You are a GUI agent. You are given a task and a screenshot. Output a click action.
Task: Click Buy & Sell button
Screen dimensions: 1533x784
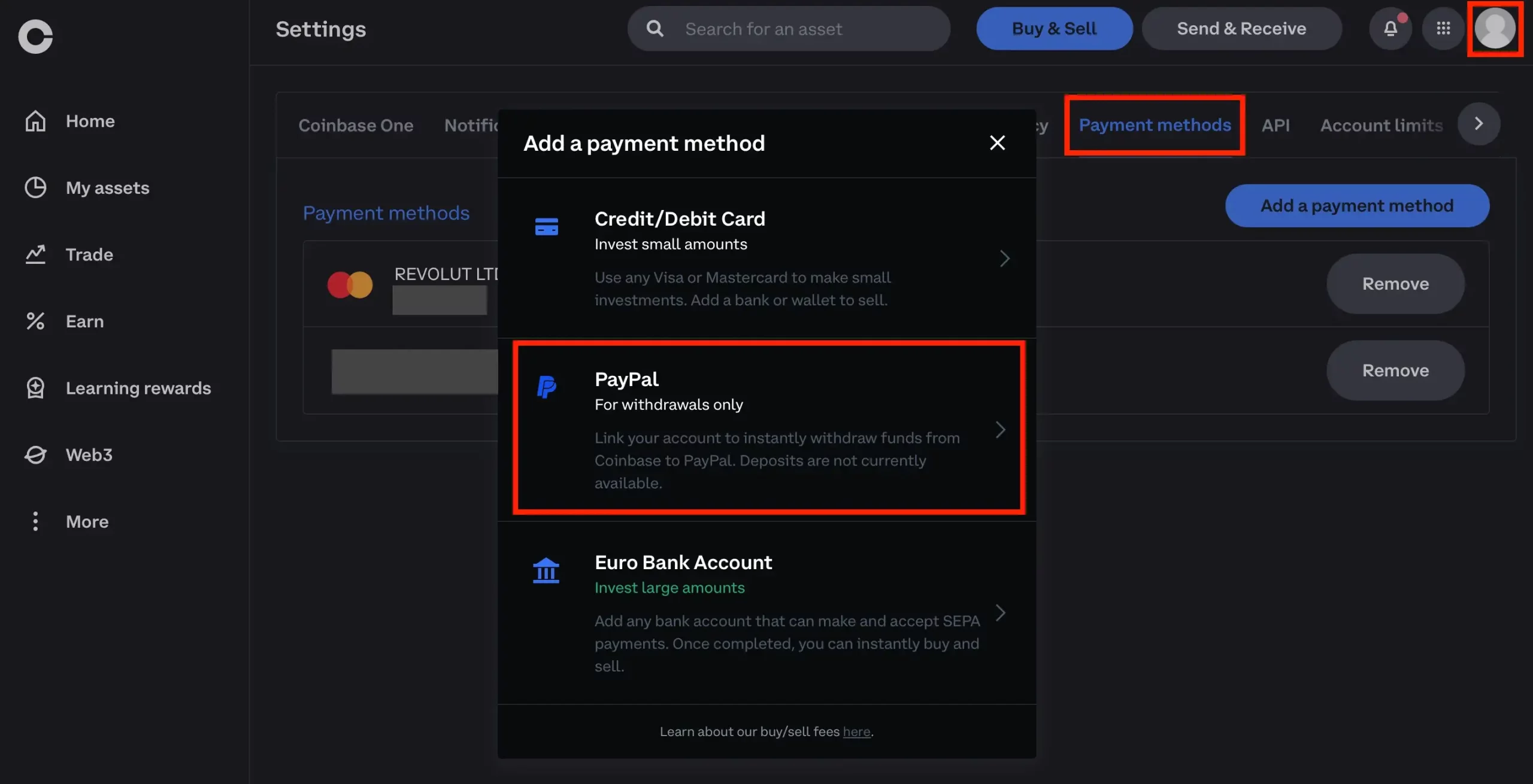click(1054, 28)
